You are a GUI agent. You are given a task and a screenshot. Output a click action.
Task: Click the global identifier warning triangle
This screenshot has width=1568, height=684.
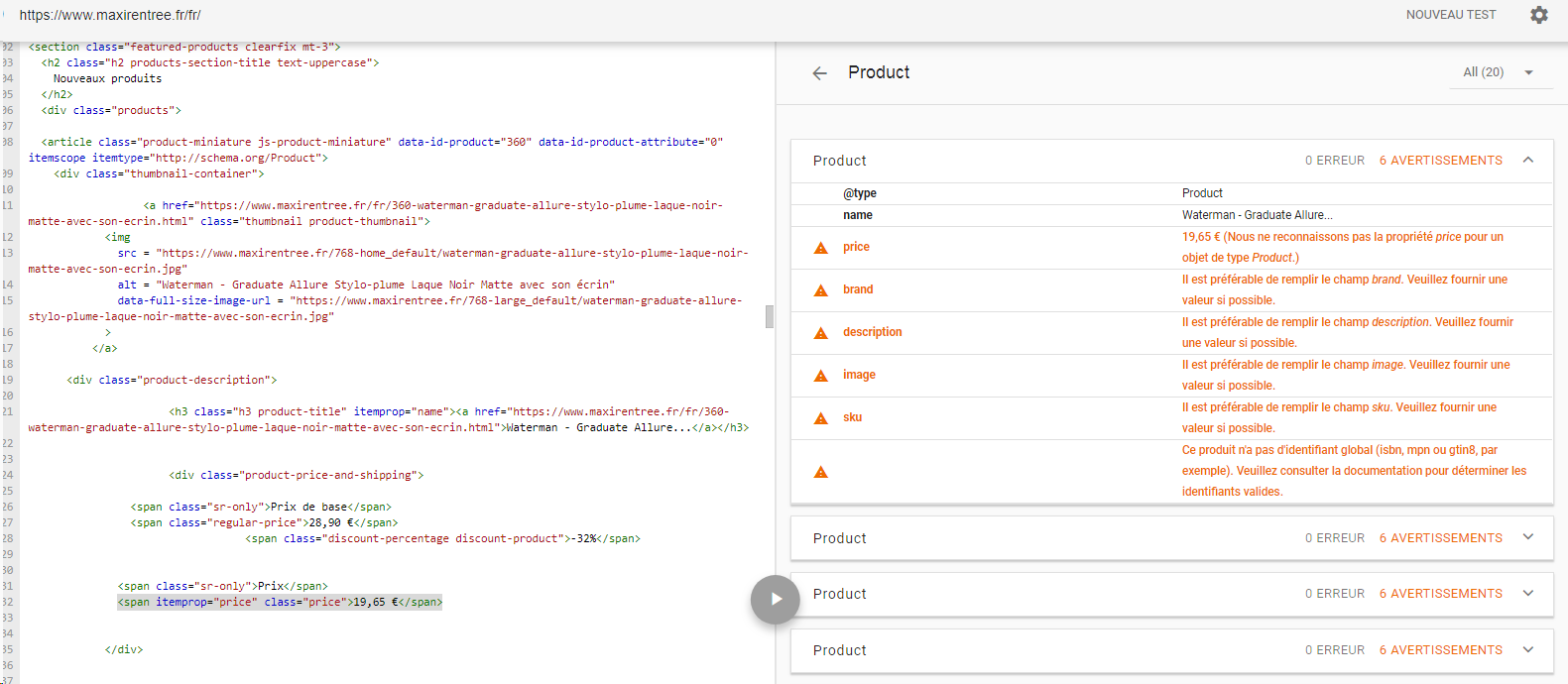[x=821, y=472]
